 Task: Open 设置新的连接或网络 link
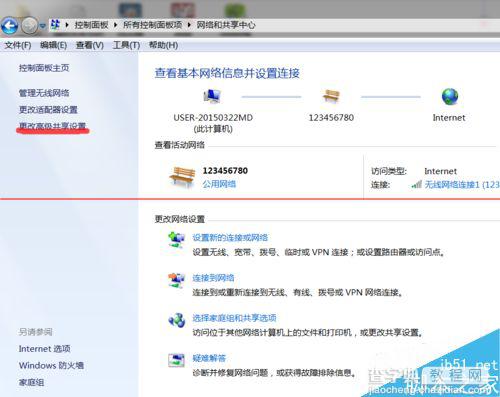click(x=230, y=238)
